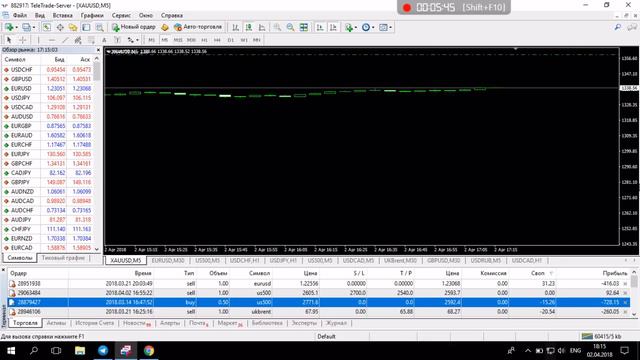The height and width of the screenshot is (360, 640).
Task: Open the Графики menu
Action: click(x=92, y=16)
